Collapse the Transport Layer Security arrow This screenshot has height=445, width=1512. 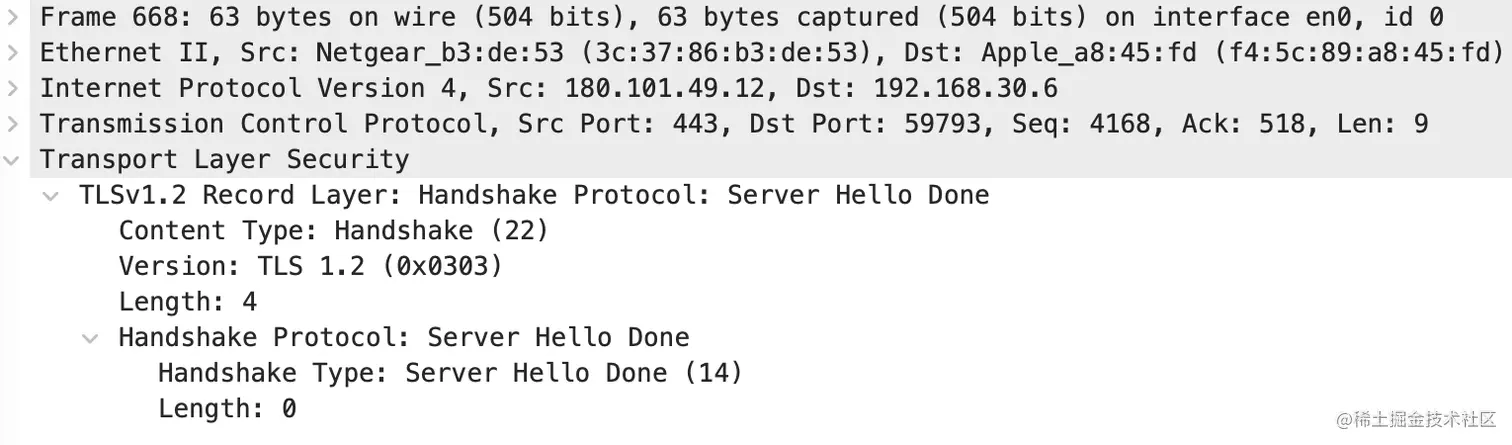(12, 160)
